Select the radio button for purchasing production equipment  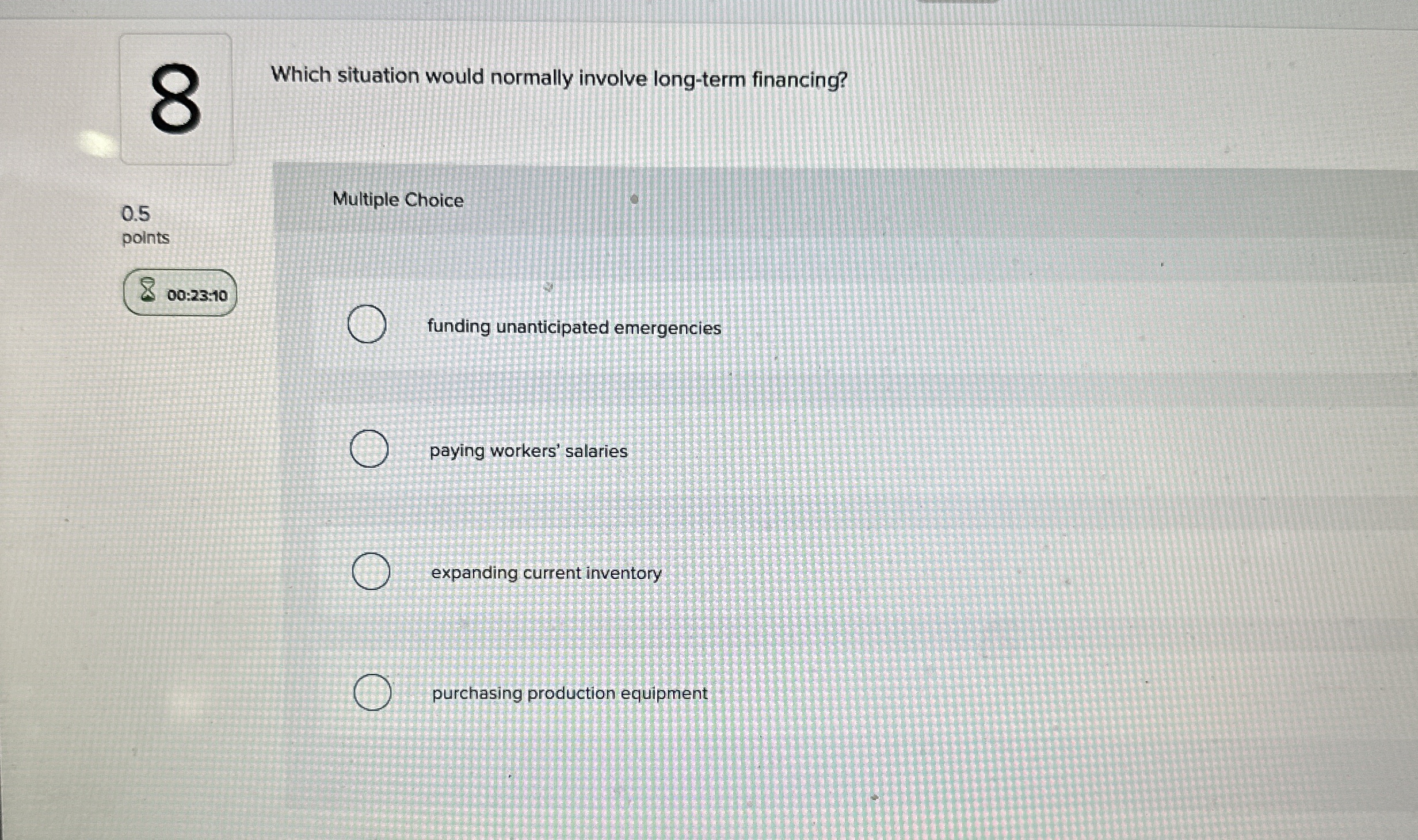pyautogui.click(x=373, y=691)
